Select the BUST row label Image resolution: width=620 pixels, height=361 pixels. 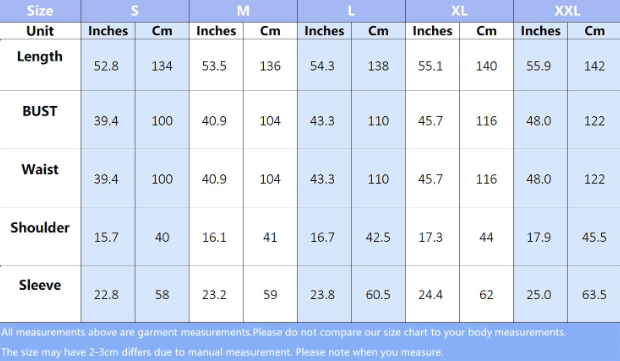point(40,111)
